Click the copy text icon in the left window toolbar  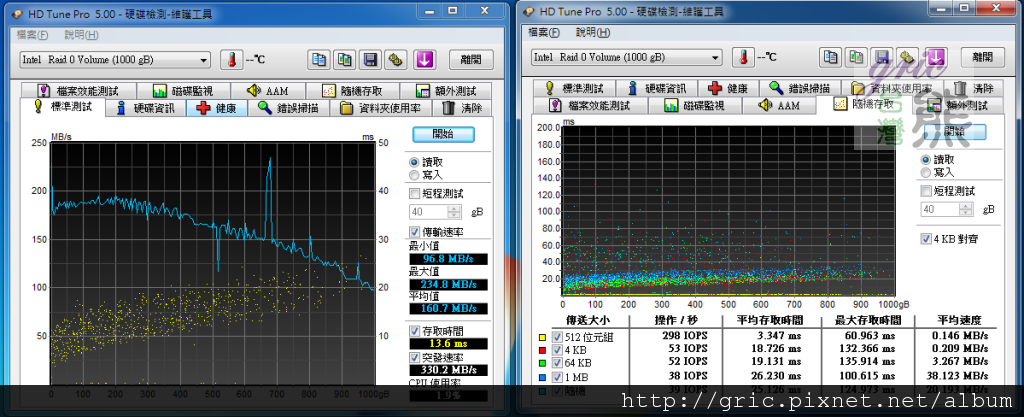point(319,60)
